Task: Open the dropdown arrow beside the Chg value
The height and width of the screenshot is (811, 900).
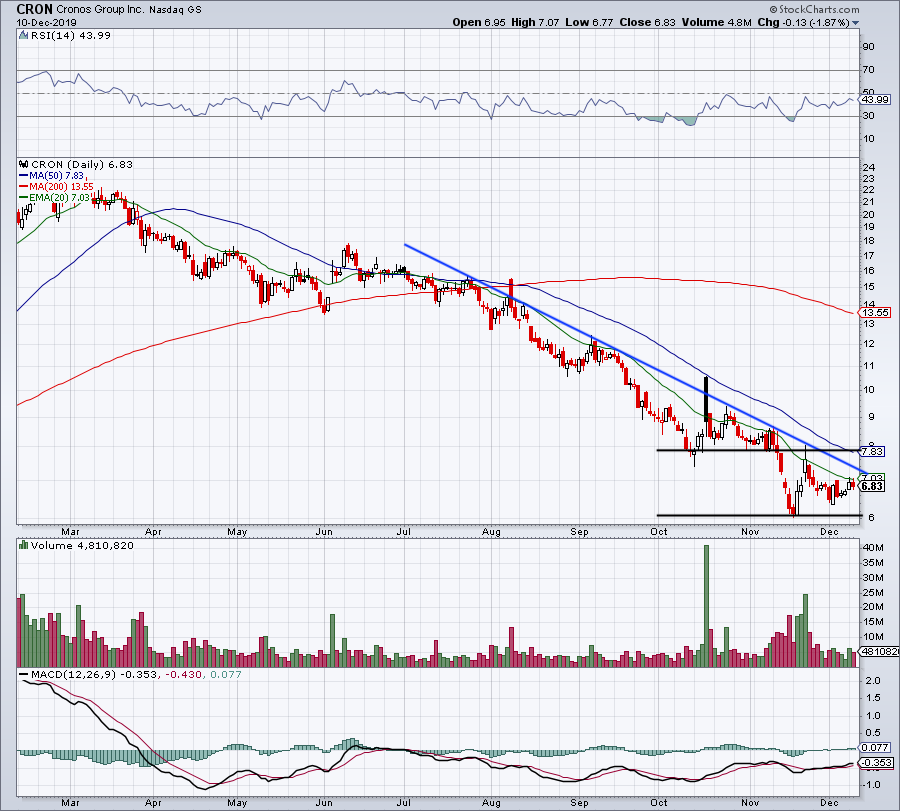Action: tap(856, 23)
